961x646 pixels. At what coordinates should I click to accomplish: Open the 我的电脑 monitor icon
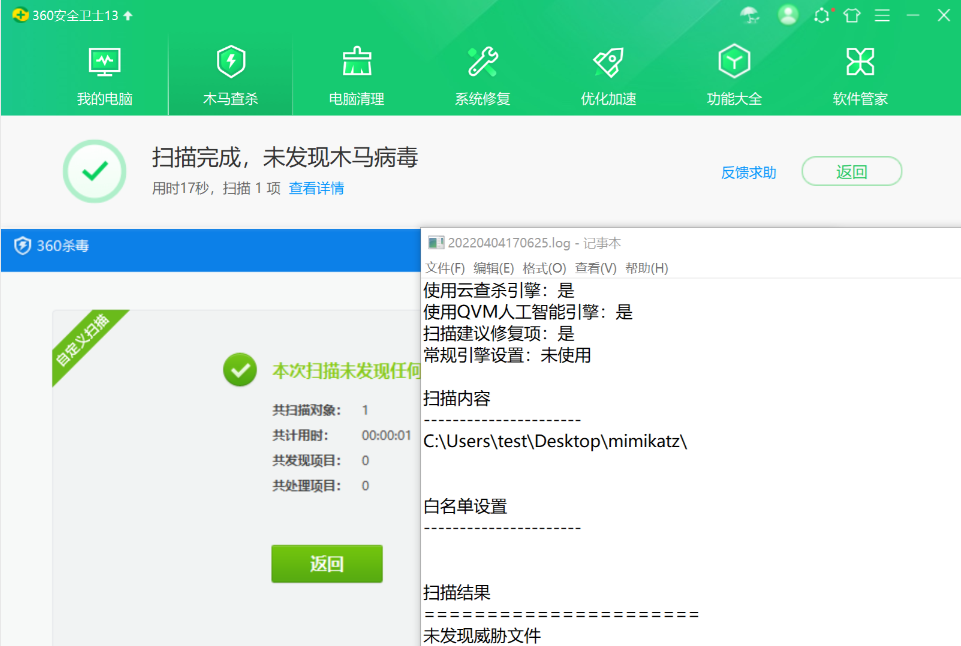click(105, 62)
